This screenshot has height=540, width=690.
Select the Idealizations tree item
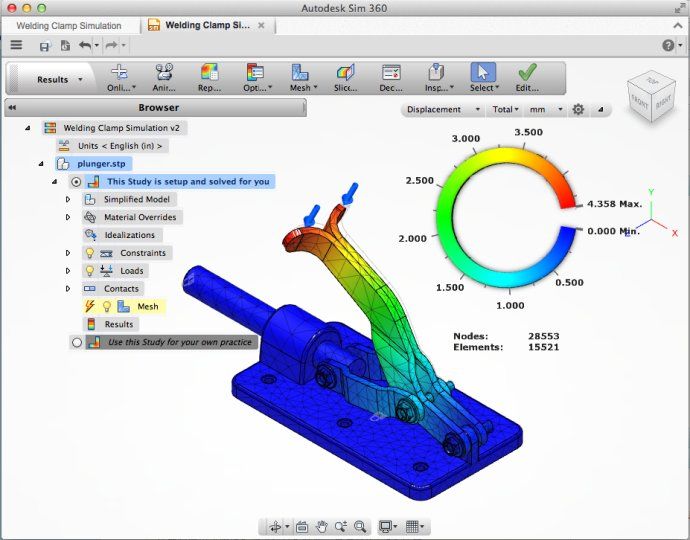click(122, 235)
